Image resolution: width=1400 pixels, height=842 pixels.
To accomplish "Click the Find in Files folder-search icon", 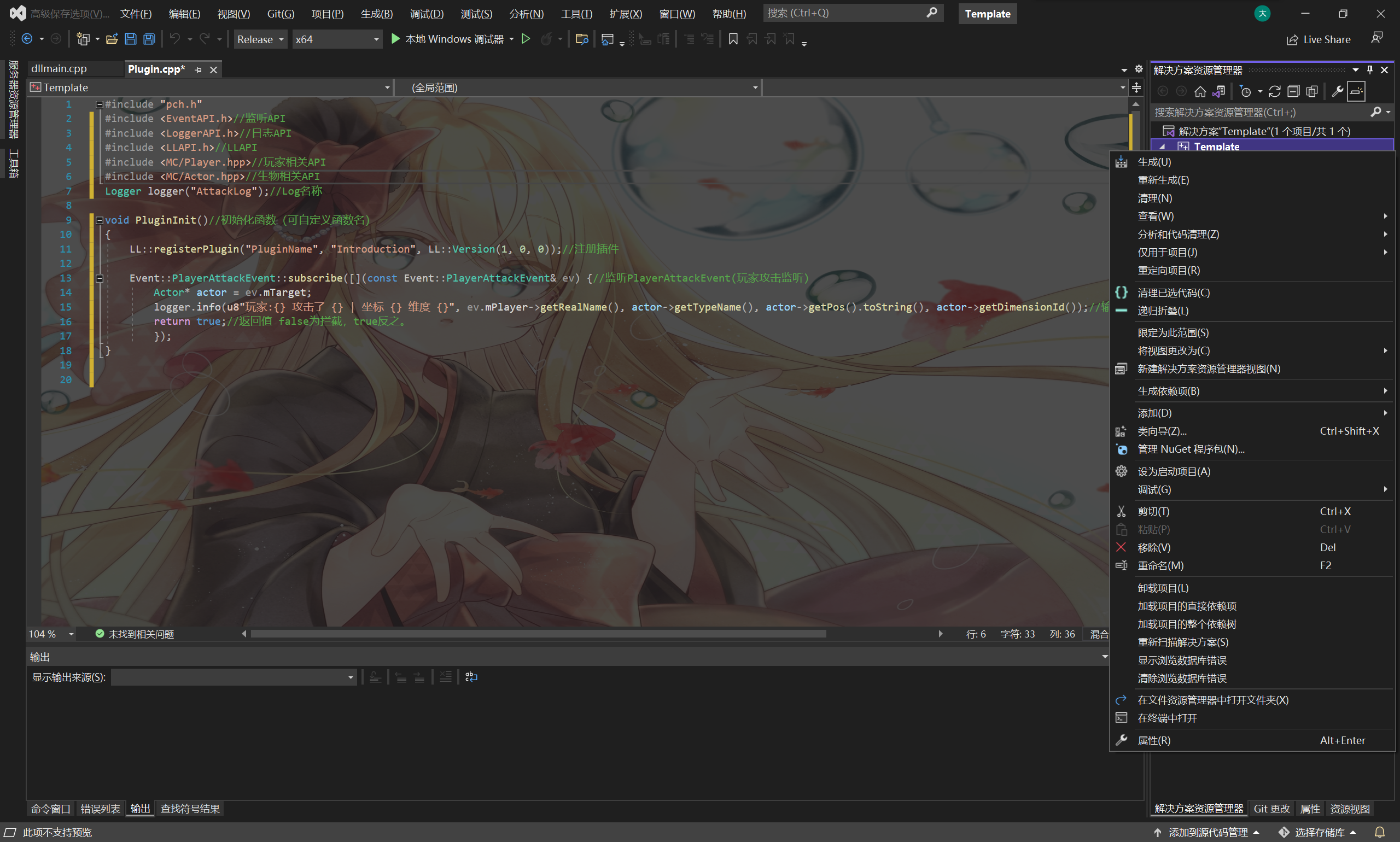I will (x=582, y=39).
